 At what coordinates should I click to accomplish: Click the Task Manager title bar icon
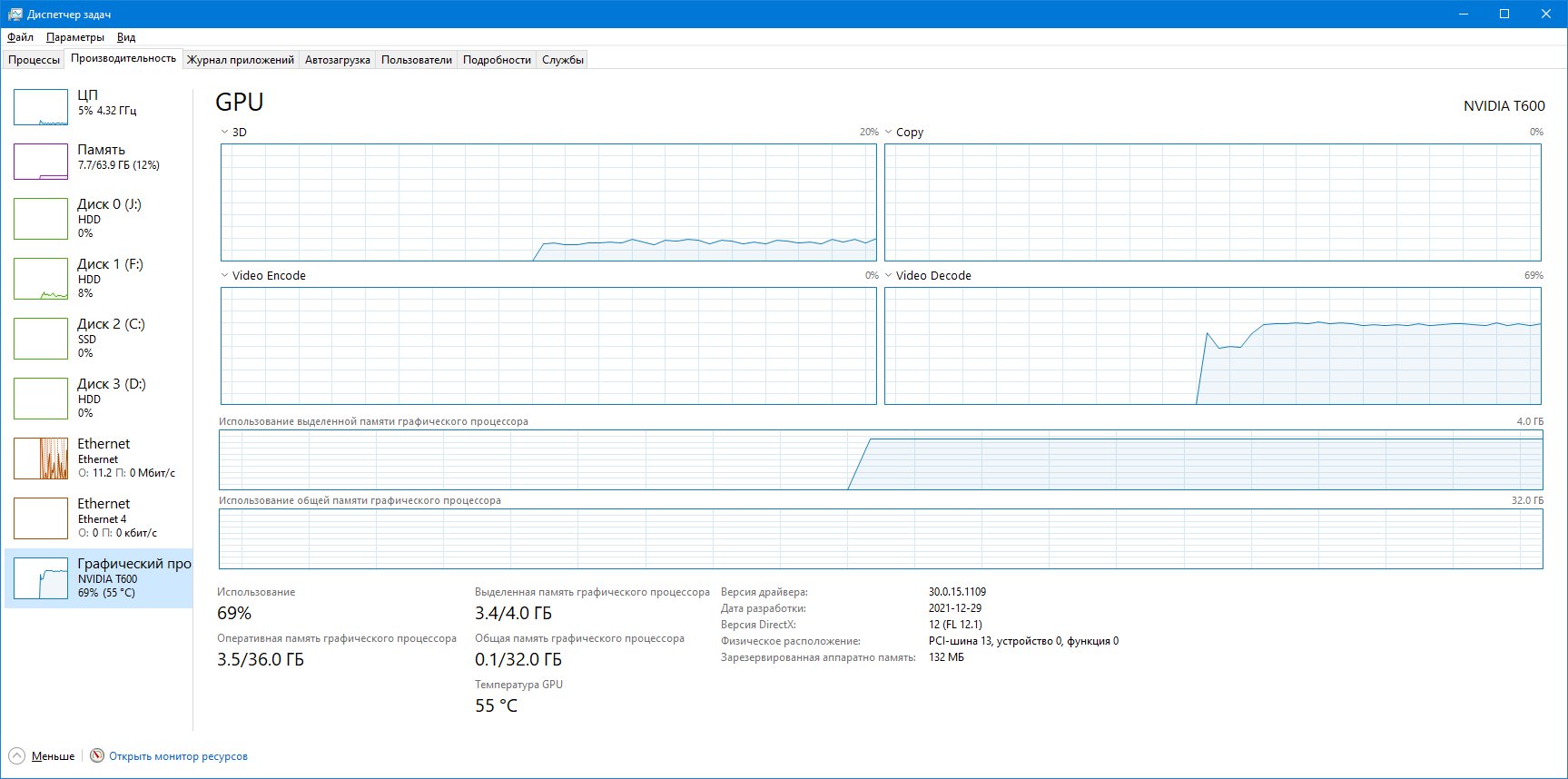click(15, 15)
